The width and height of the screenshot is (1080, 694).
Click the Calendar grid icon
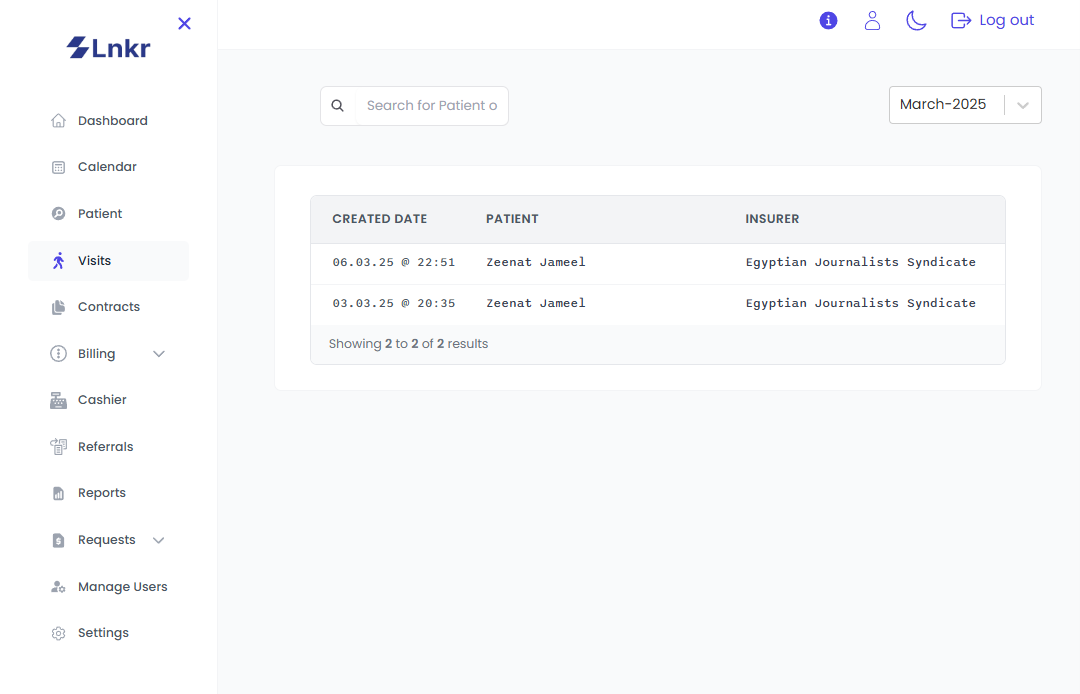[59, 167]
